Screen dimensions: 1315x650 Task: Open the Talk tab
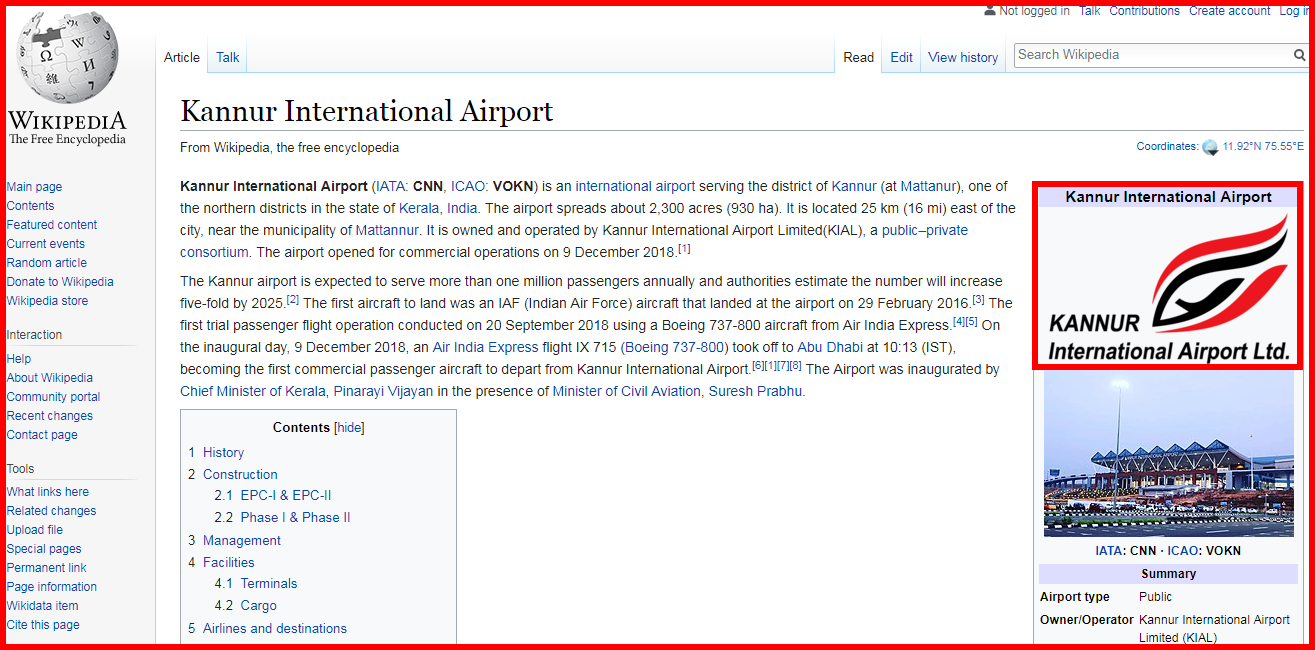pos(228,57)
